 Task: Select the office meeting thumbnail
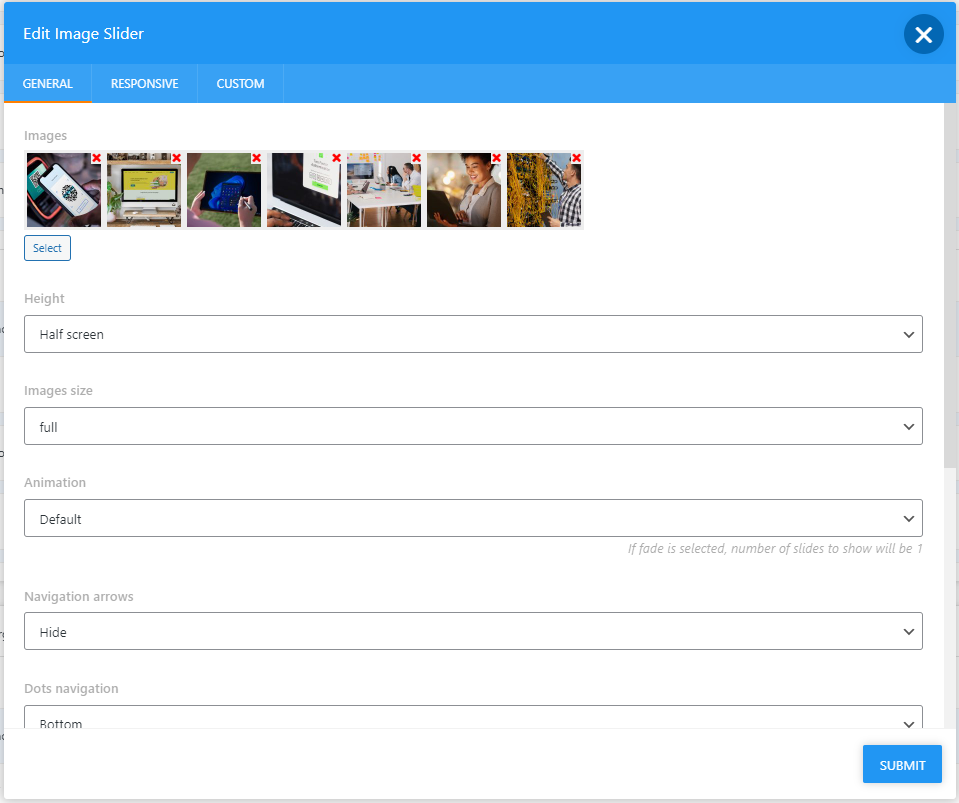[384, 190]
